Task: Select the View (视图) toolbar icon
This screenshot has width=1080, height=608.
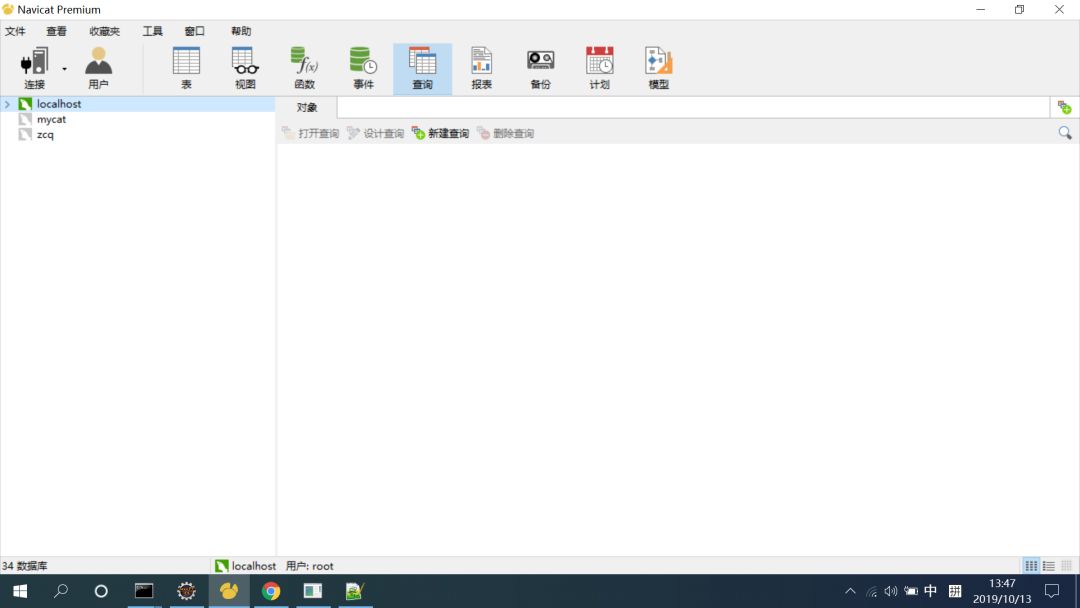Action: 245,68
